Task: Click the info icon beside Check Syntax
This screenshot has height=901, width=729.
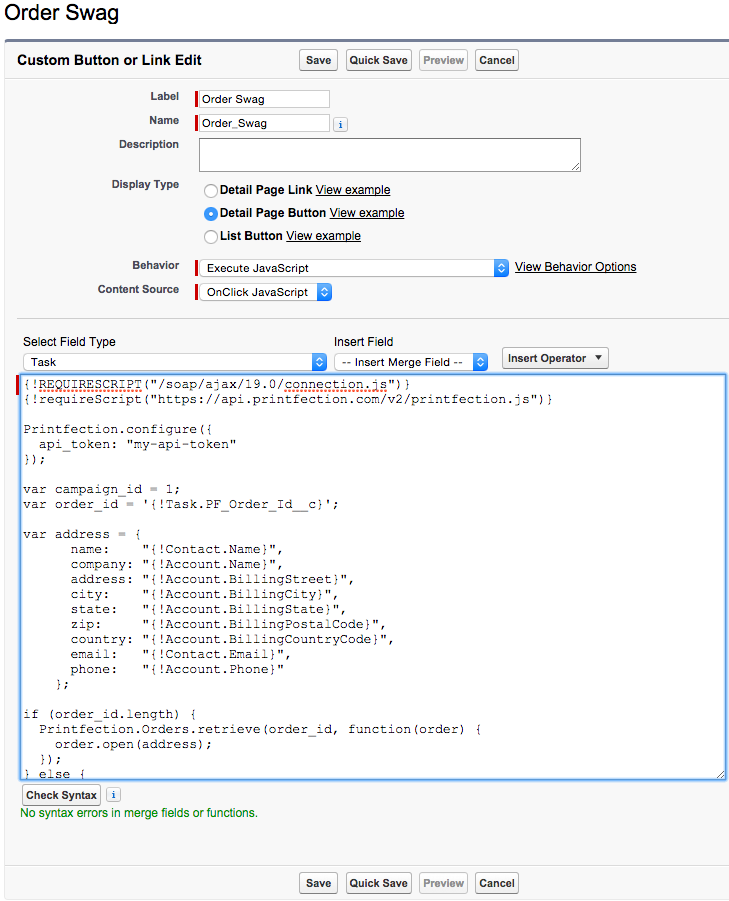Action: [x=114, y=795]
